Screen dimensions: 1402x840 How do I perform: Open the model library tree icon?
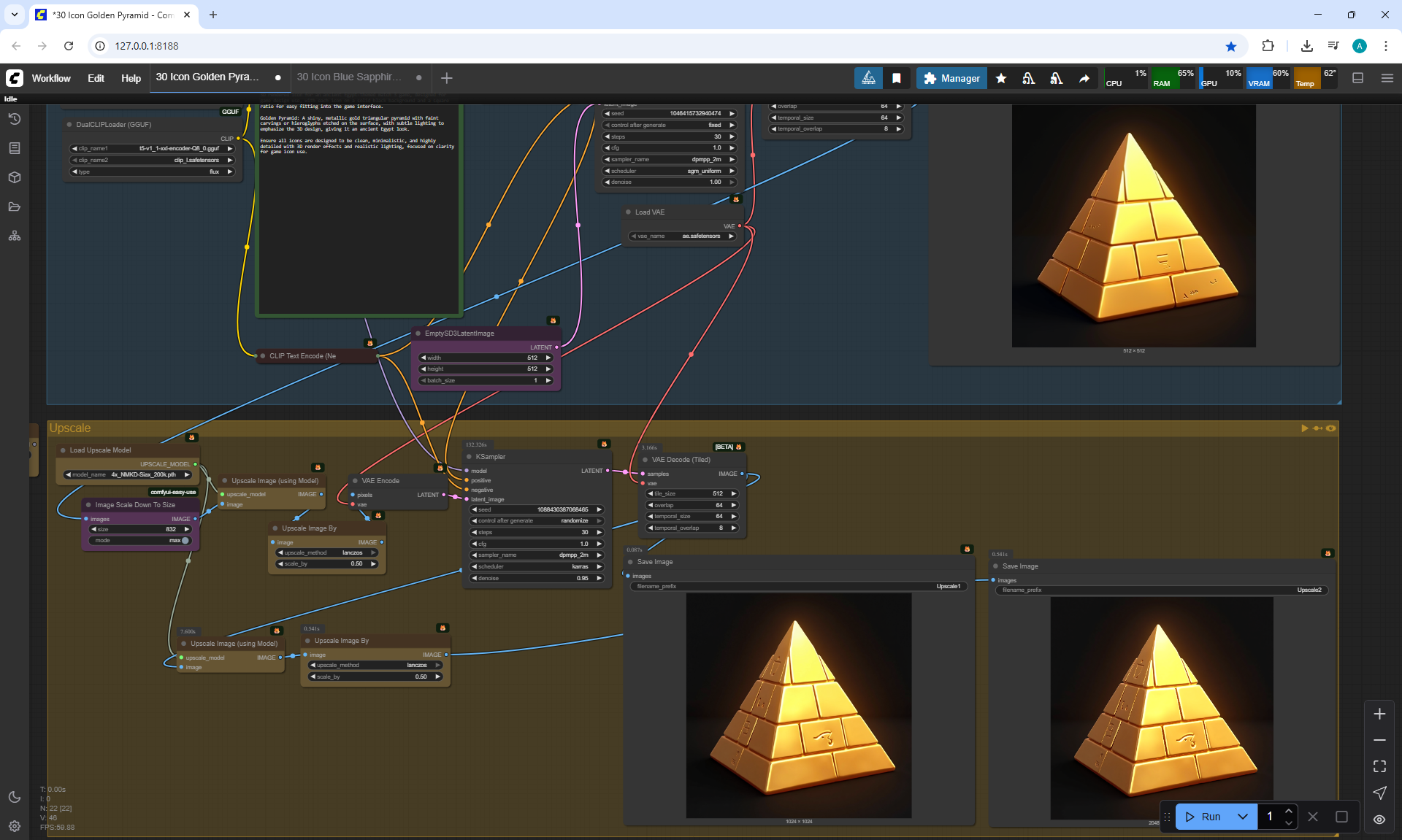coord(14,236)
